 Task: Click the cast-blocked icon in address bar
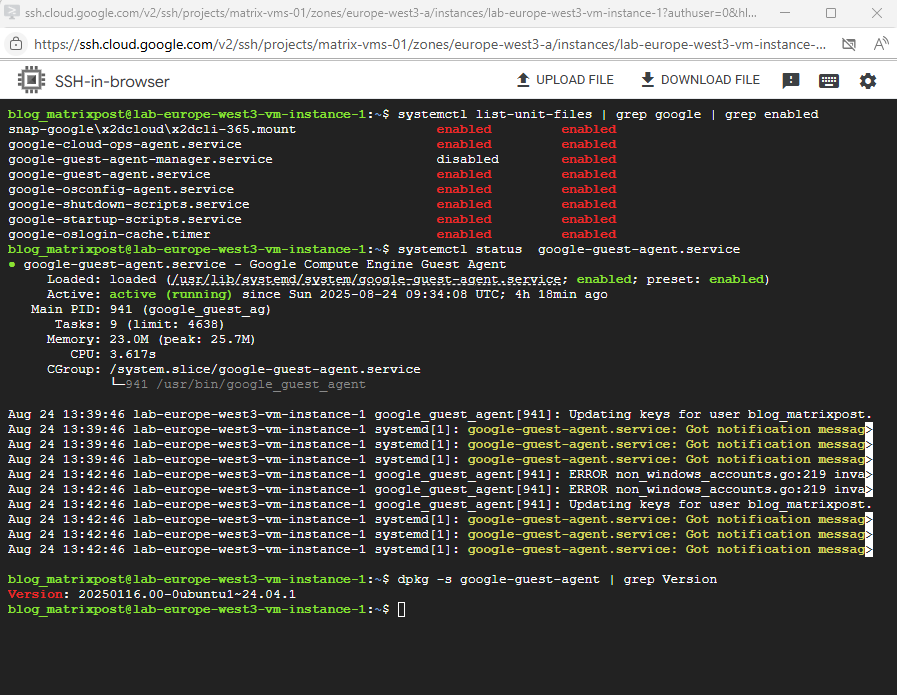(849, 44)
